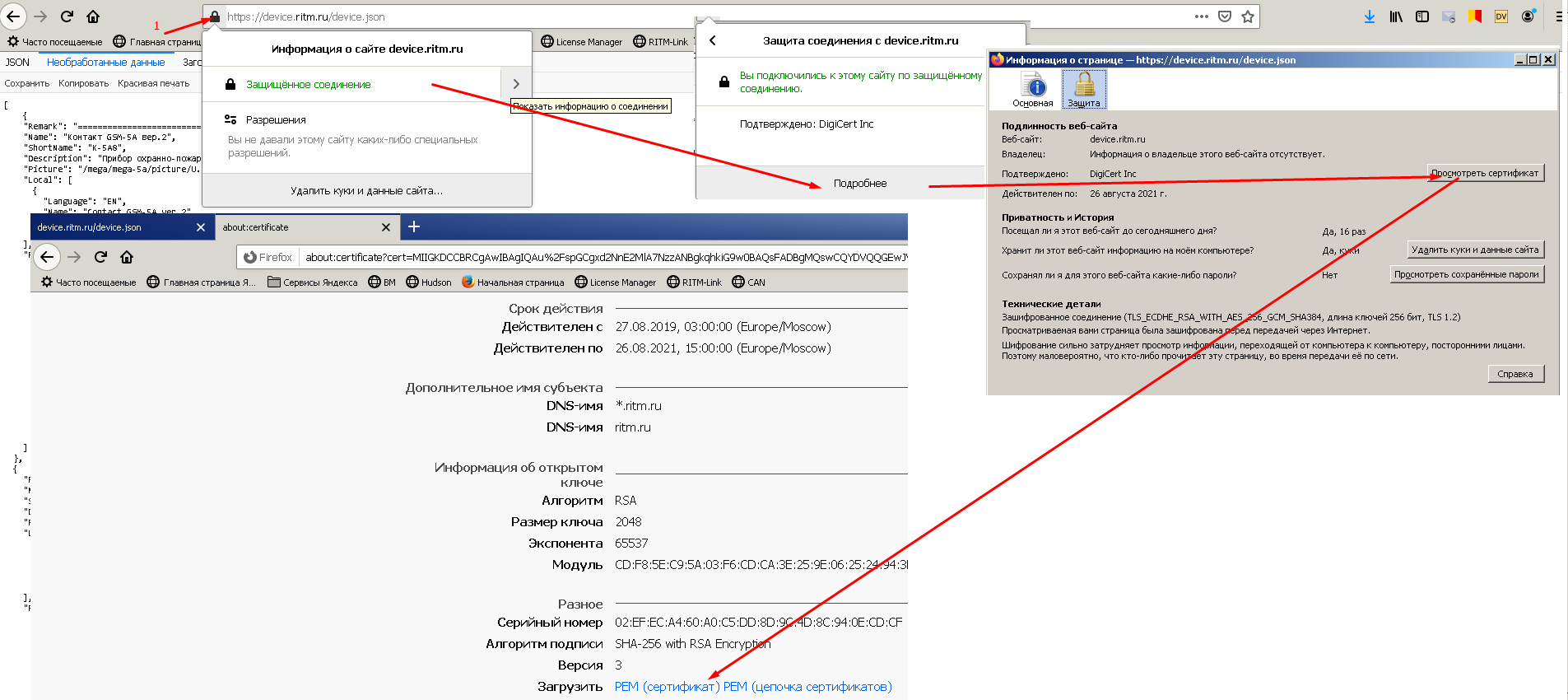Close the device.ritm.ru/device.json tab
The image size is (1568, 700).
(201, 227)
